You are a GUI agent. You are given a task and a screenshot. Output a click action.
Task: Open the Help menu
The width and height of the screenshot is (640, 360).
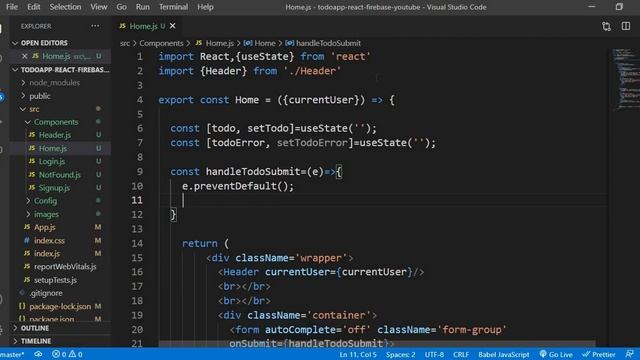[x=205, y=7]
